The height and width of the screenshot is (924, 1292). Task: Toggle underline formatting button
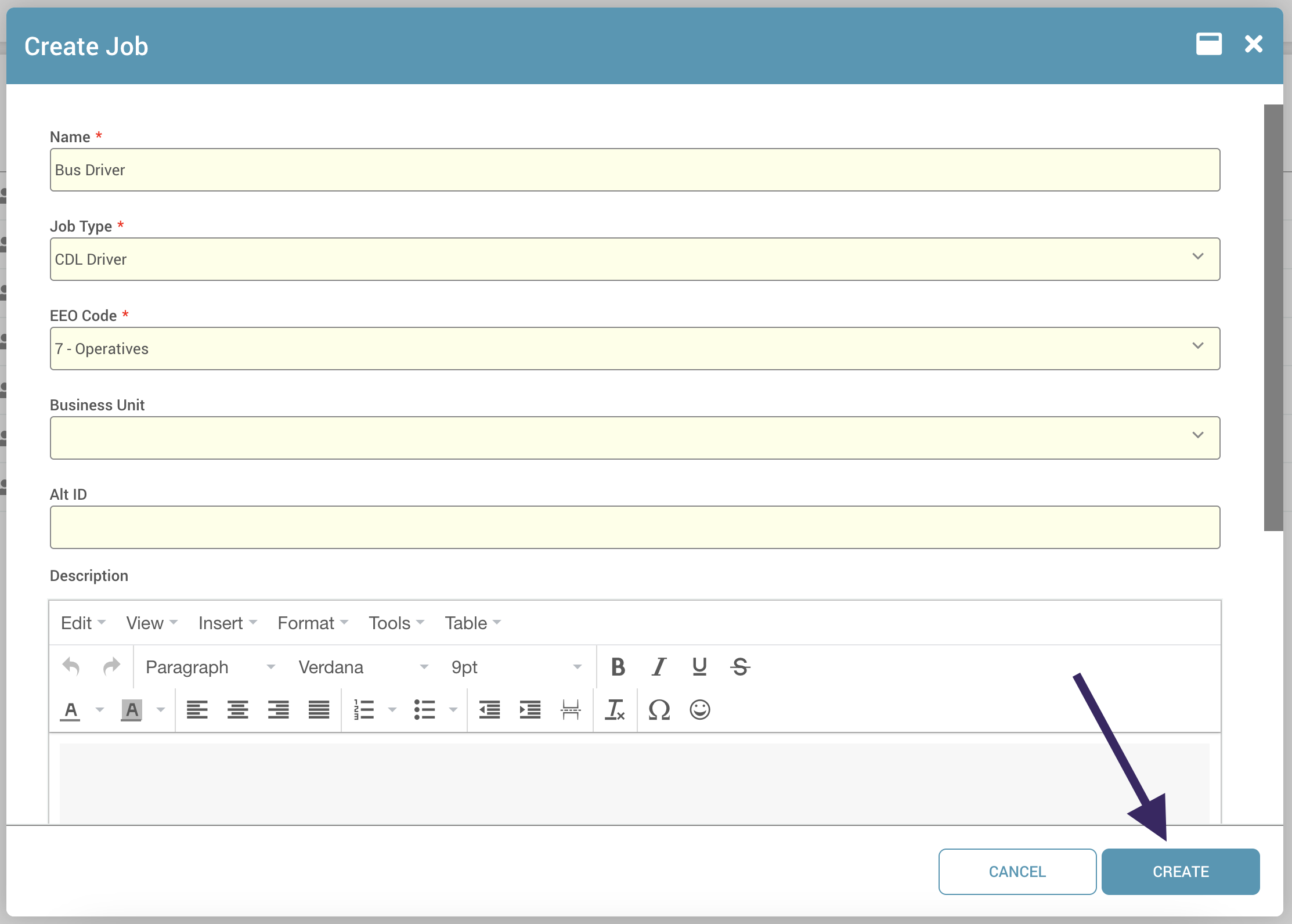pyautogui.click(x=699, y=667)
